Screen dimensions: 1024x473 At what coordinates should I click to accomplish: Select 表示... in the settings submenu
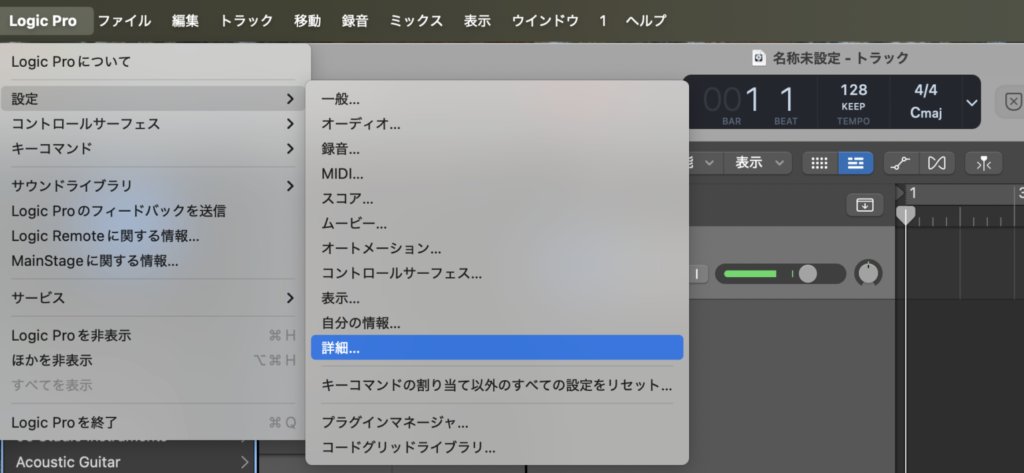click(497, 298)
